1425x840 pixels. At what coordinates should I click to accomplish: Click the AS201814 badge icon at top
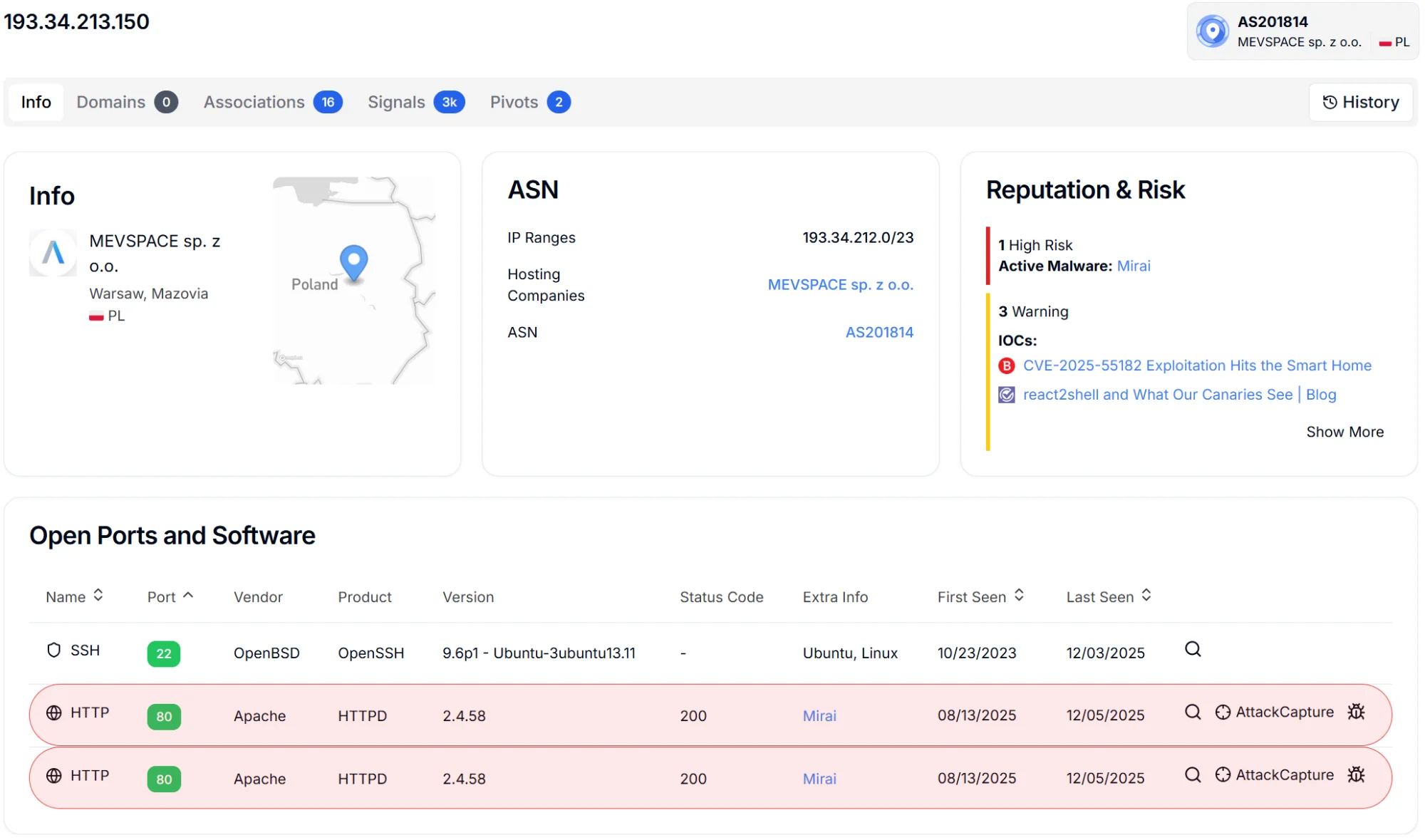pyautogui.click(x=1212, y=31)
